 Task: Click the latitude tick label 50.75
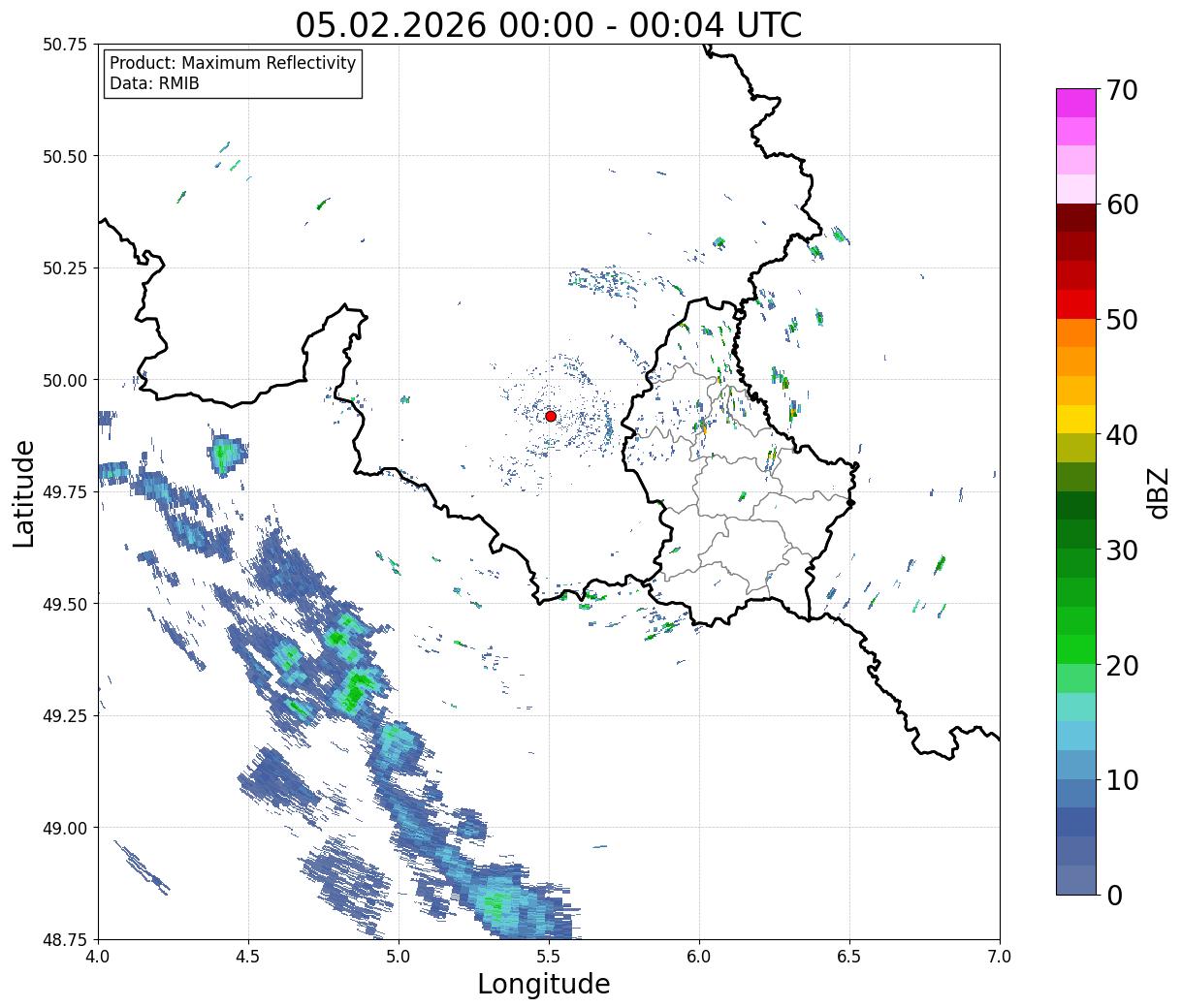(x=66, y=45)
